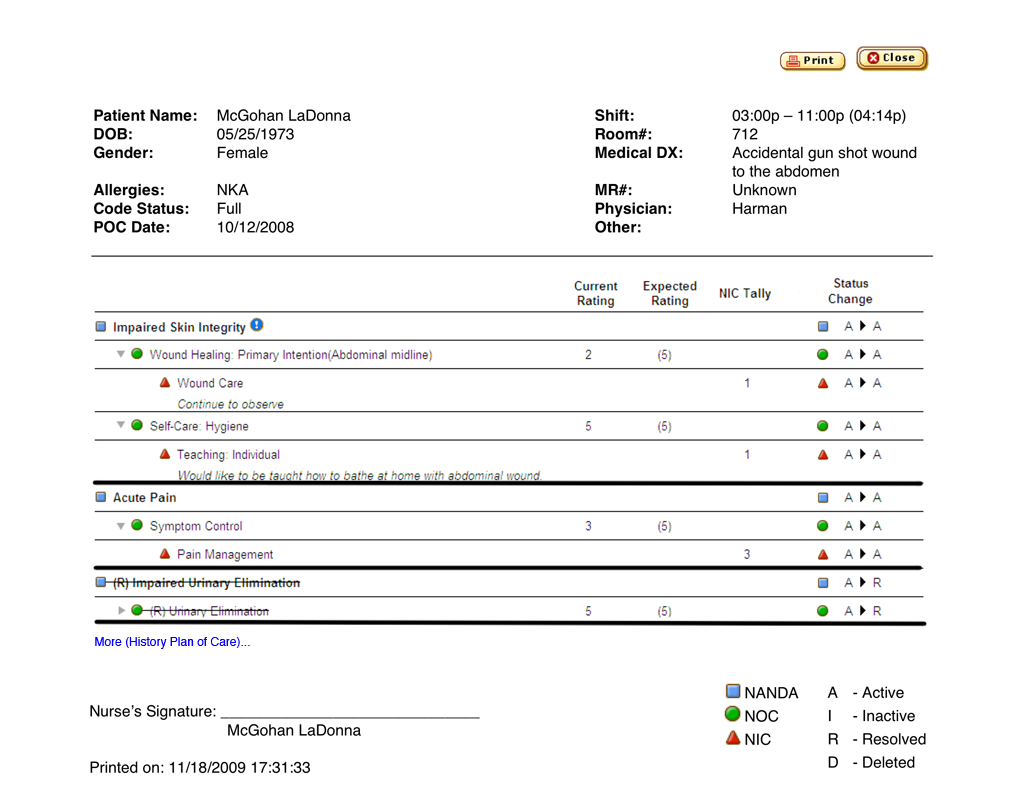Click status column green circle in Self-Care: Hygiene row
Screen dimensions: 1024x802
(823, 426)
